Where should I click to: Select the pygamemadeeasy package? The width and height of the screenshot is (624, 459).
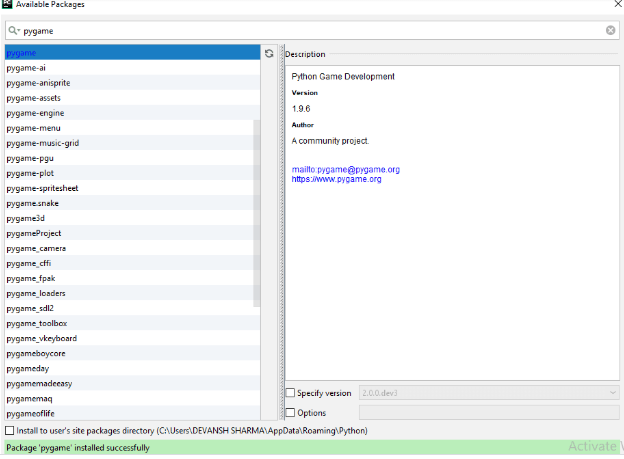pos(133,384)
